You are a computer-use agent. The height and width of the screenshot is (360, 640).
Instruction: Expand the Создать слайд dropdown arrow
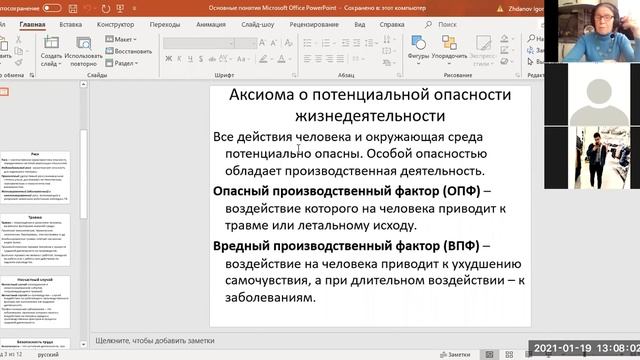[x=60, y=64]
